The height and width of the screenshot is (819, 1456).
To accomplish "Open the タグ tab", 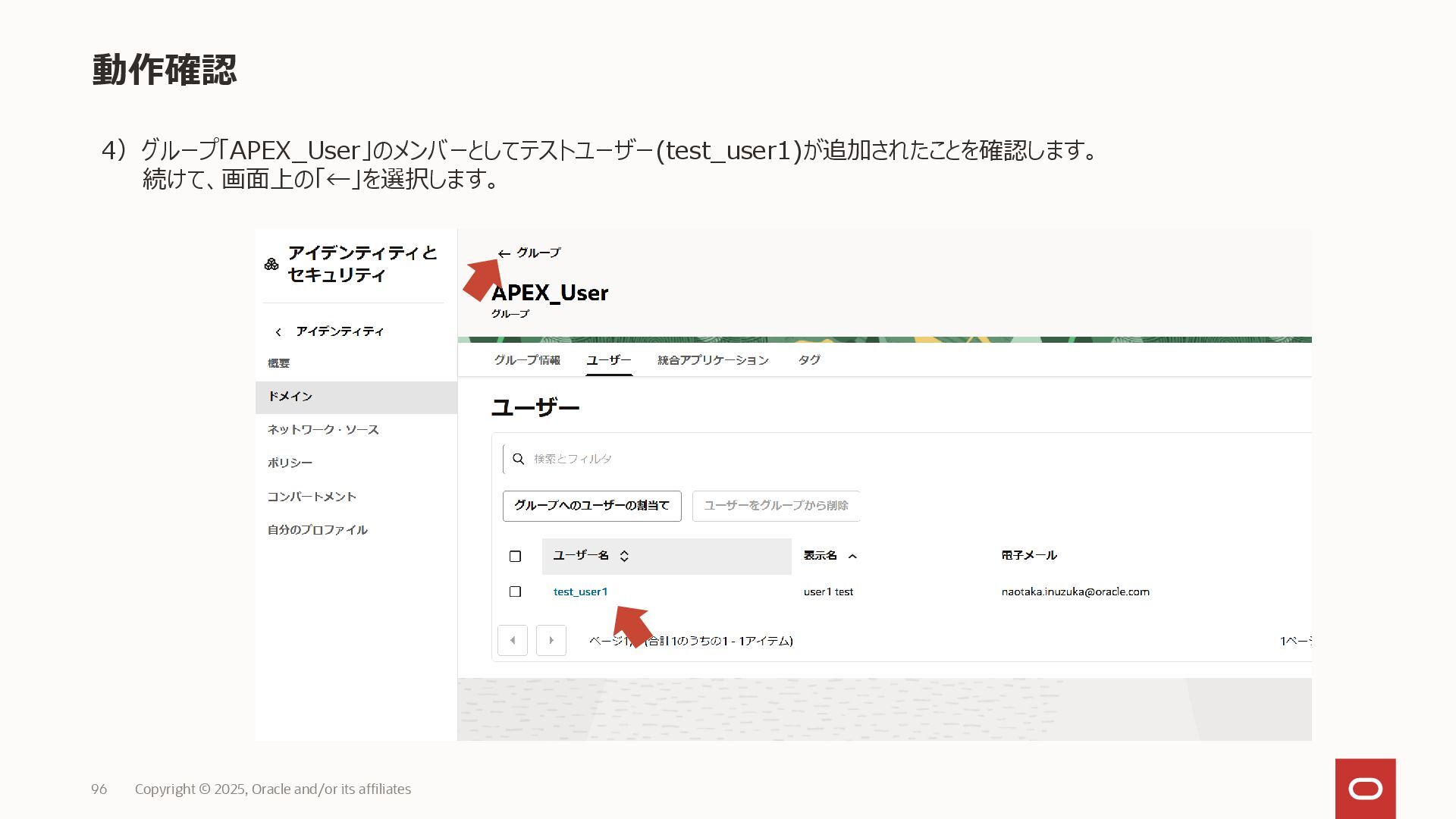I will pos(809,360).
